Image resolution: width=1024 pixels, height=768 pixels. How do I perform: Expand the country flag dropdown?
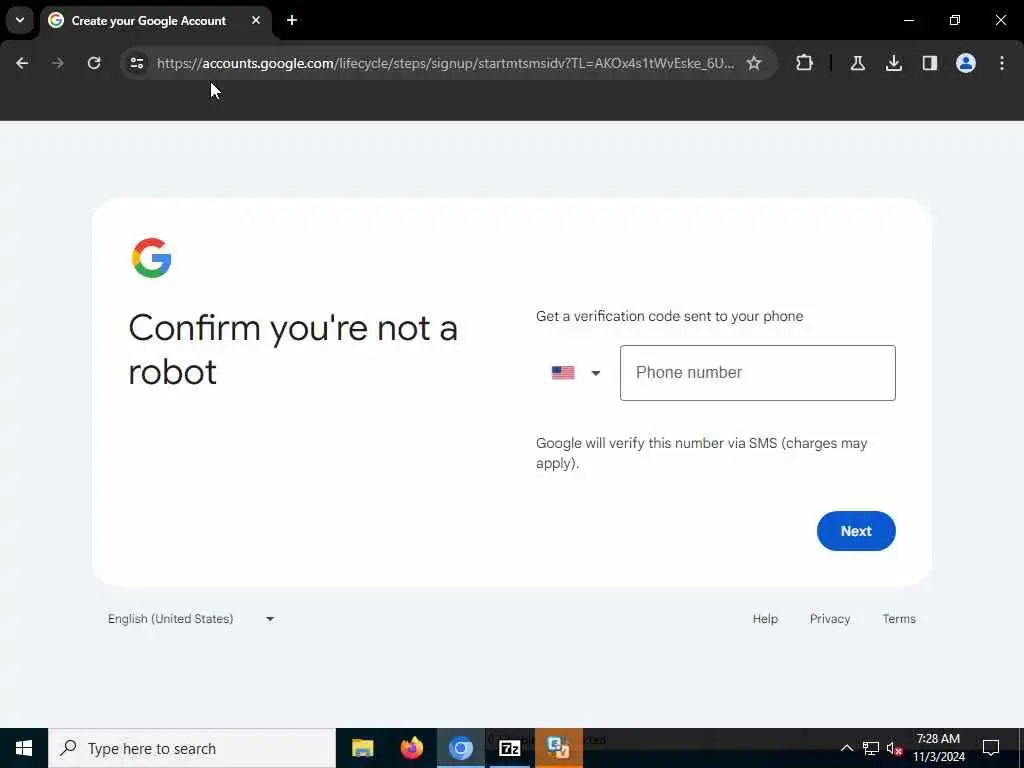point(575,373)
